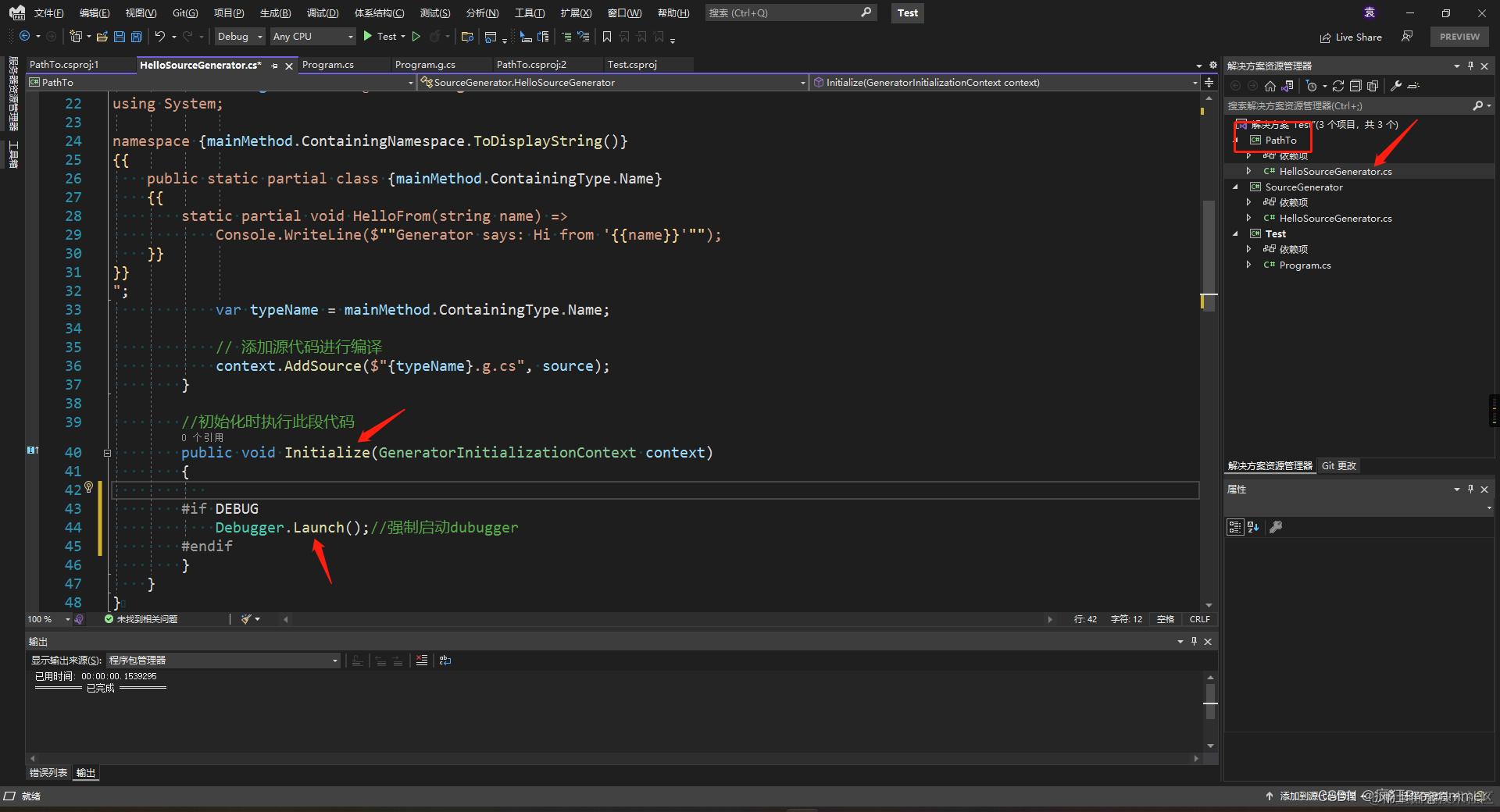Click the Open File folder icon
The height and width of the screenshot is (812, 1500).
102,37
